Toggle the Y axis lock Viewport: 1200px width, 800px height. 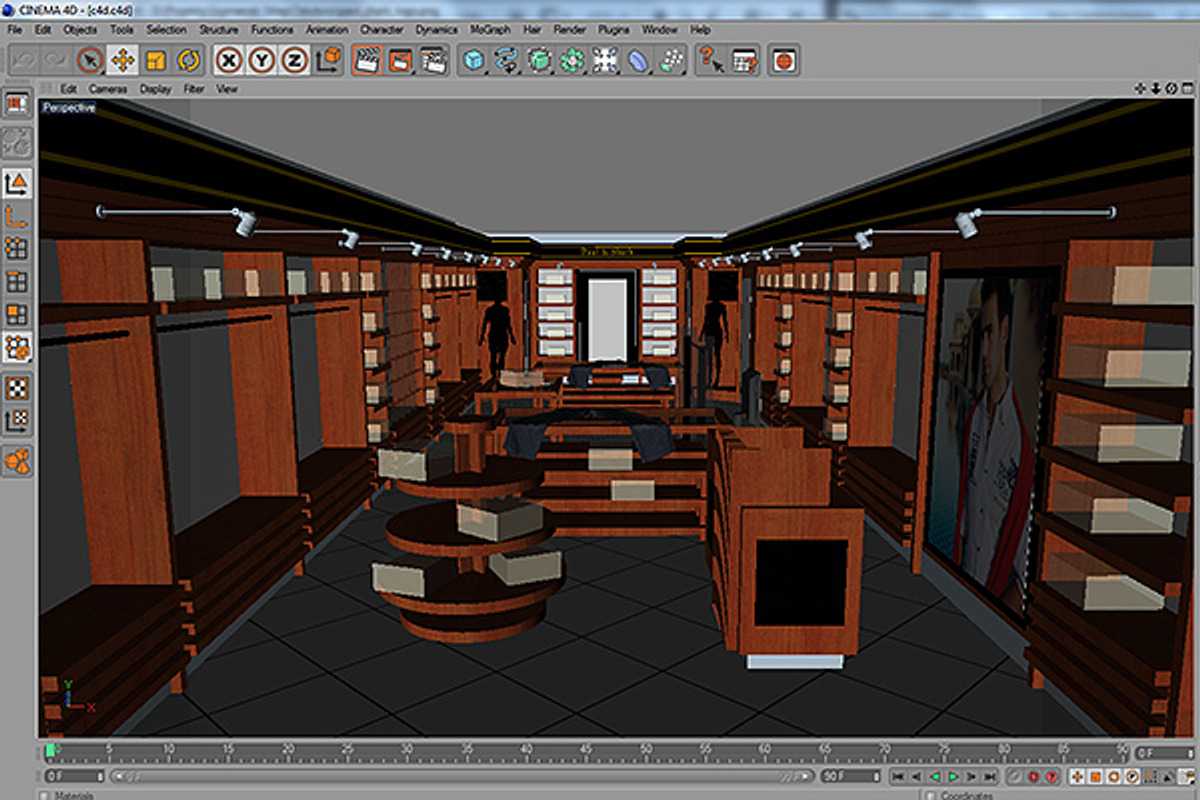click(260, 62)
